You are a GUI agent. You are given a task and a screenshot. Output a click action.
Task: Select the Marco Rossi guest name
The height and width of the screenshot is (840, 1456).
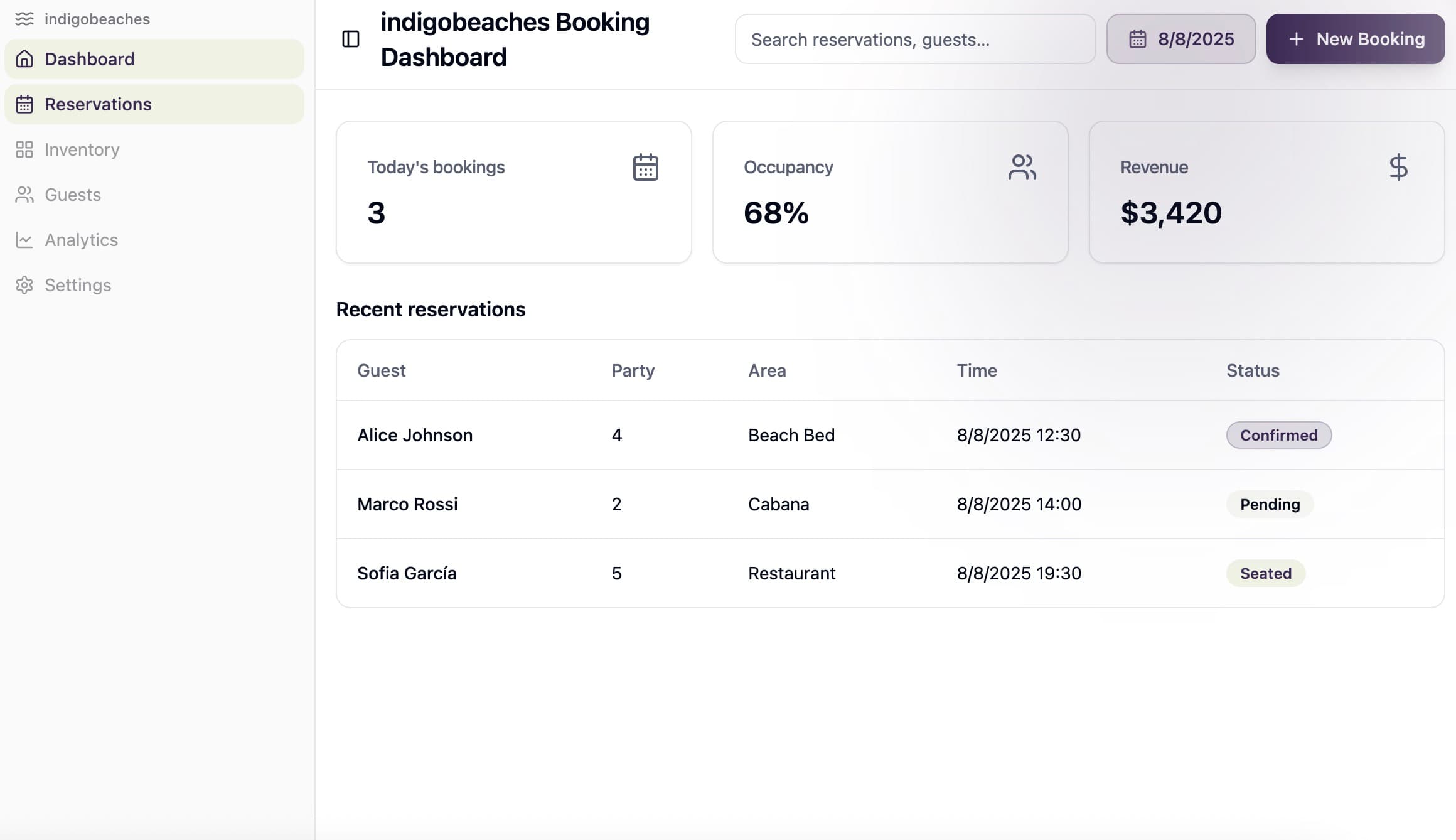tap(407, 504)
